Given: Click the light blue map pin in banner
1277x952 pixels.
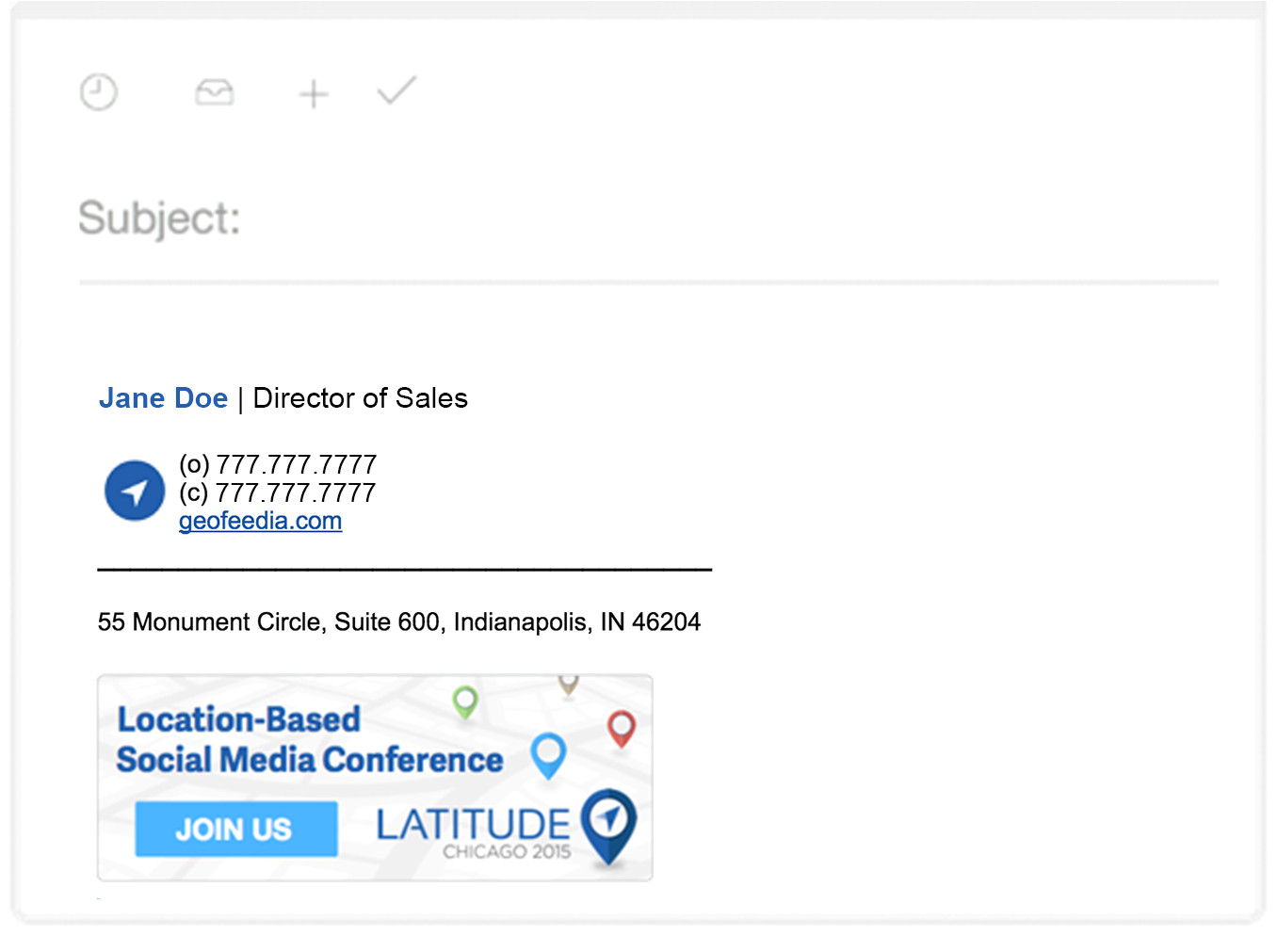Looking at the screenshot, I should click(548, 755).
